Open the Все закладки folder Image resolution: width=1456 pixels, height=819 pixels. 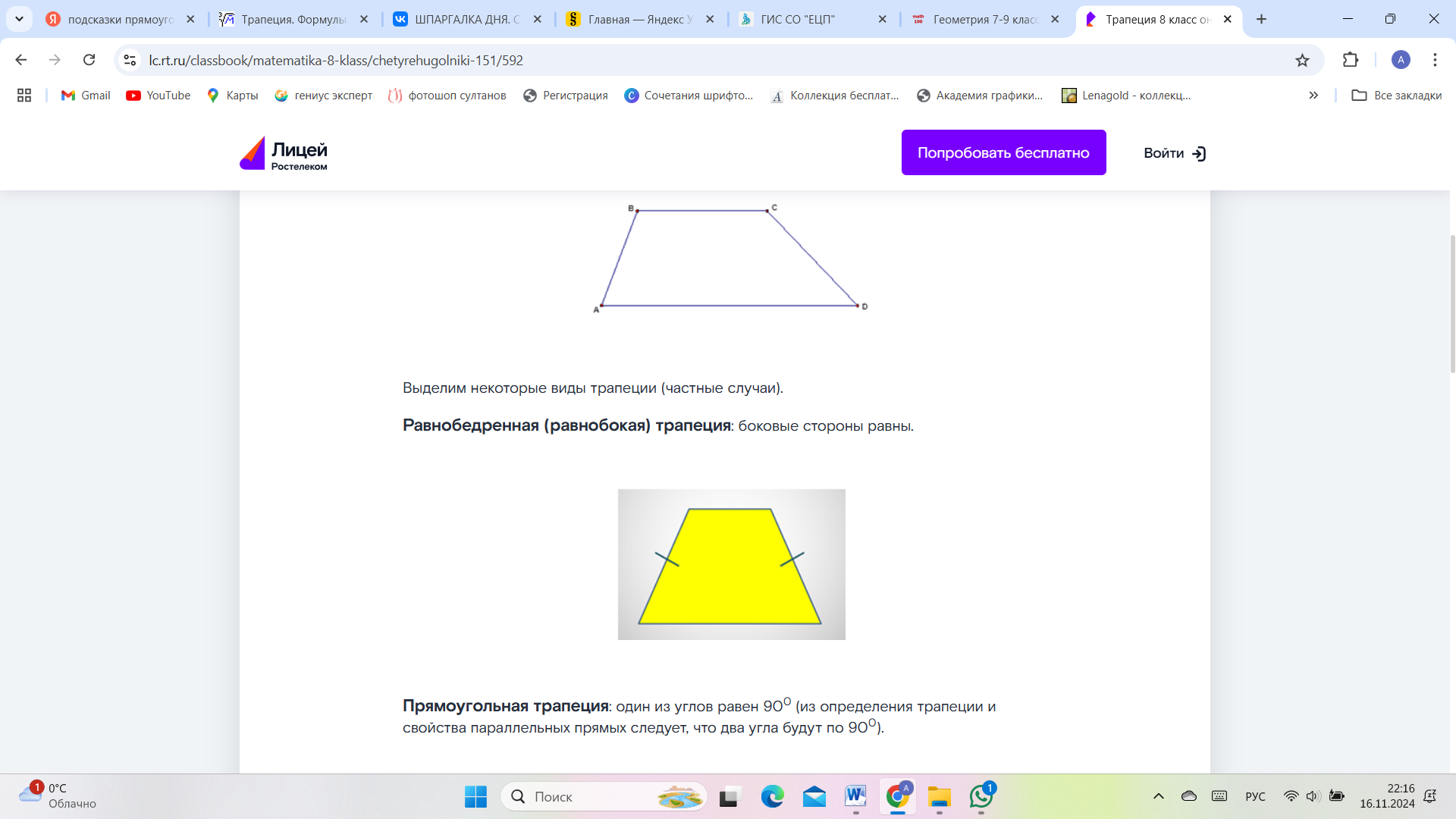pos(1397,96)
